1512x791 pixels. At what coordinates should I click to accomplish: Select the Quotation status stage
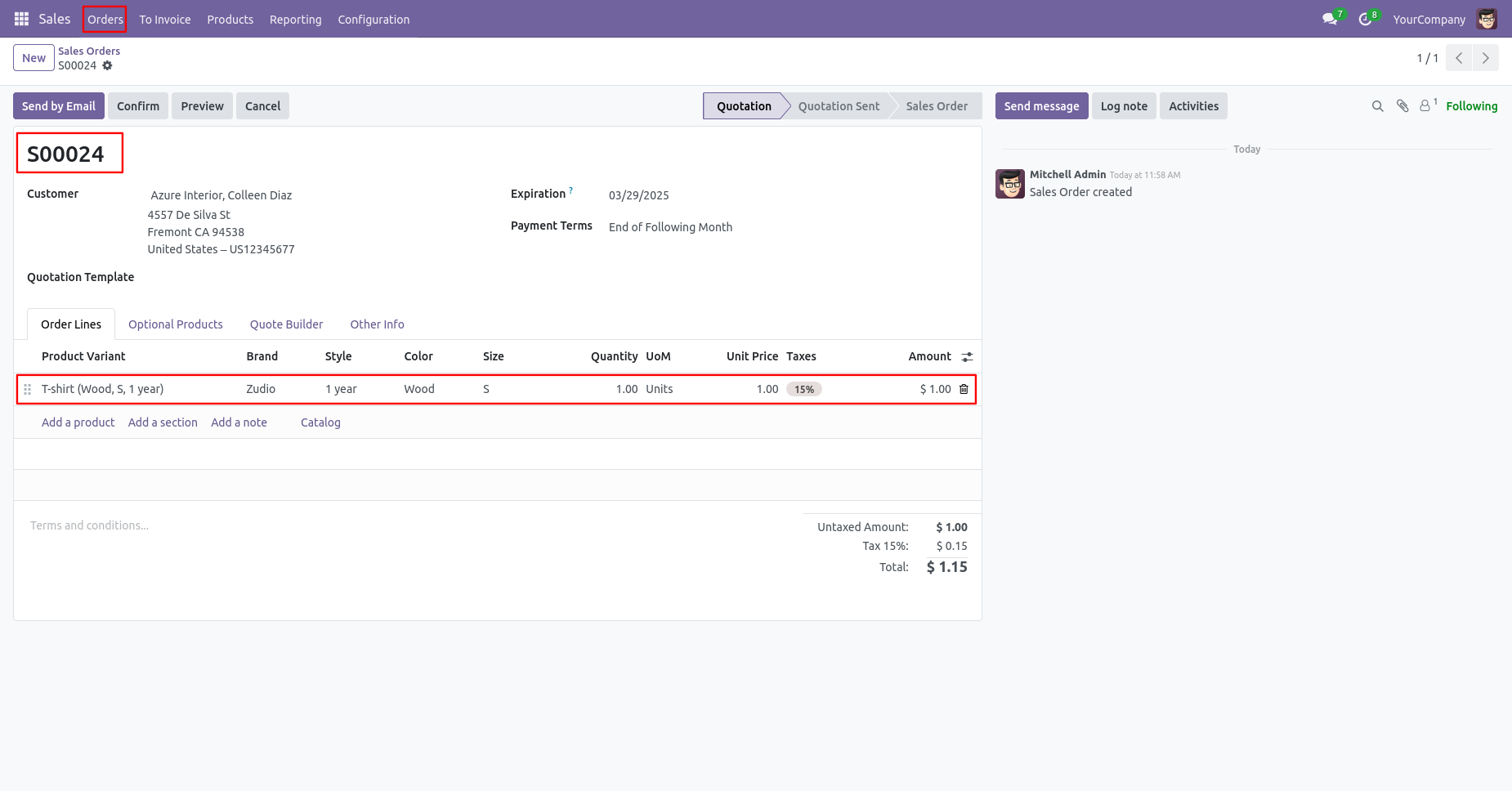point(744,106)
